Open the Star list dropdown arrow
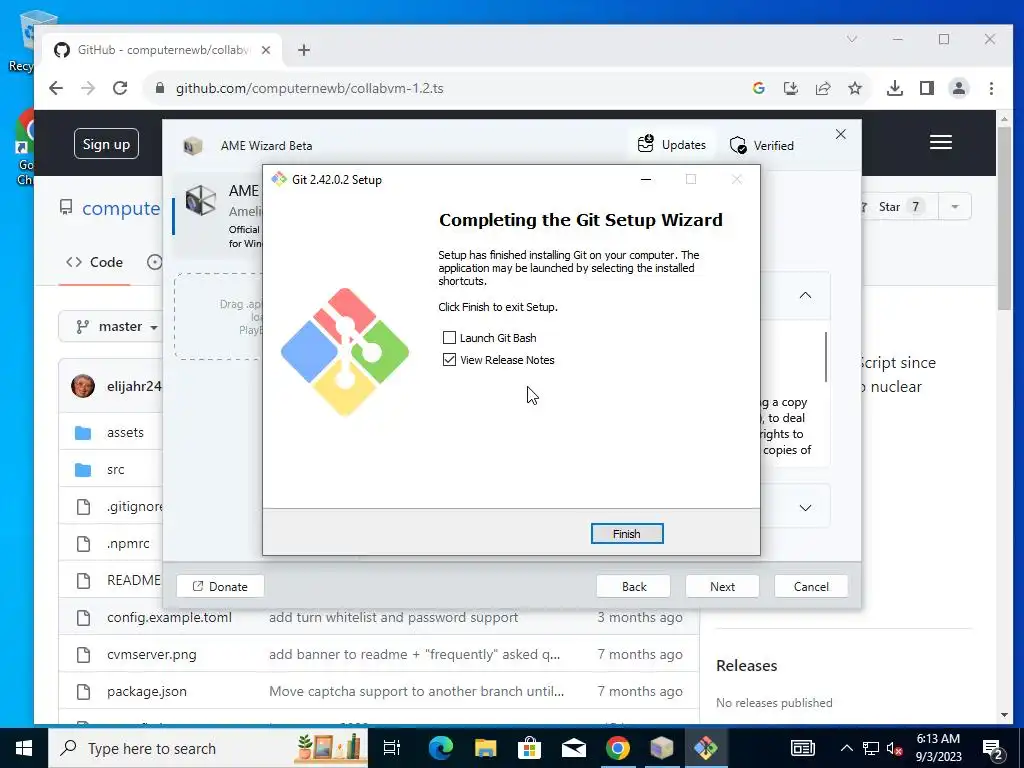The image size is (1024, 768). point(955,206)
